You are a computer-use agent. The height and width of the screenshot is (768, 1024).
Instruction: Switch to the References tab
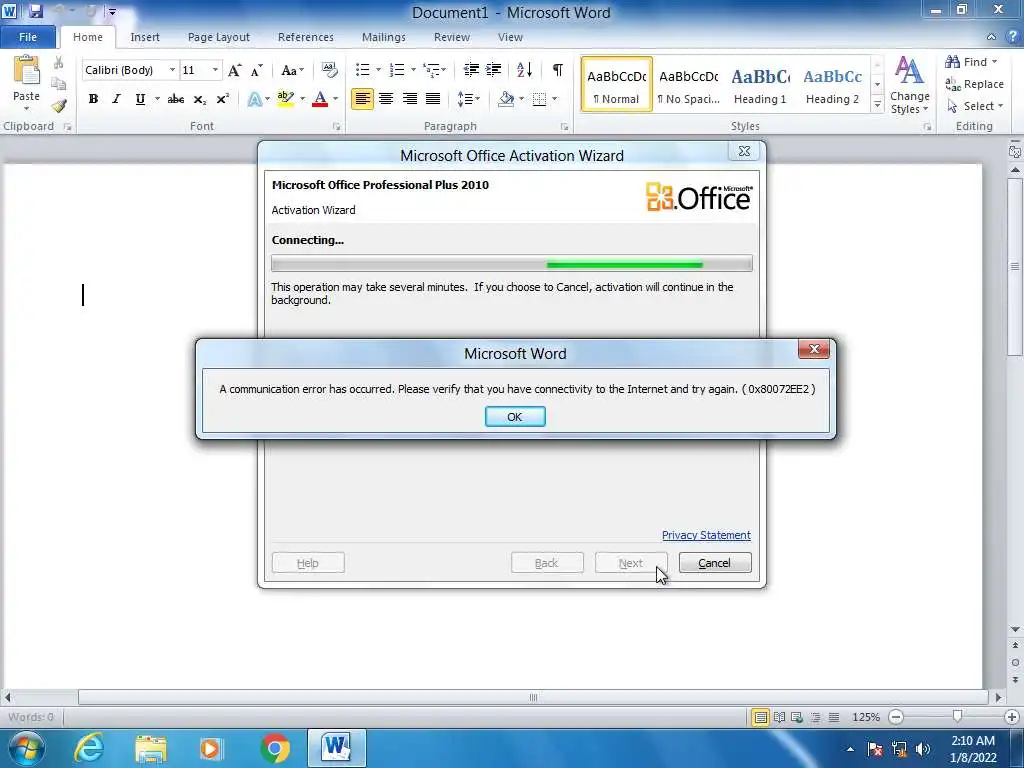[x=306, y=37]
